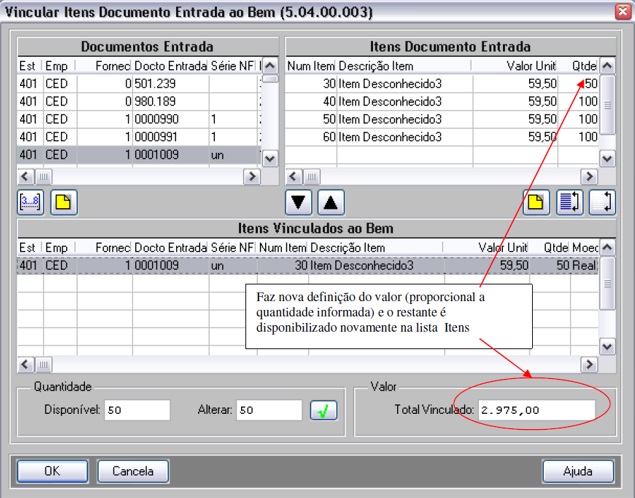Screen dimensions: 635x498
Task: Click the deselect all lines icon
Action: coord(602,202)
